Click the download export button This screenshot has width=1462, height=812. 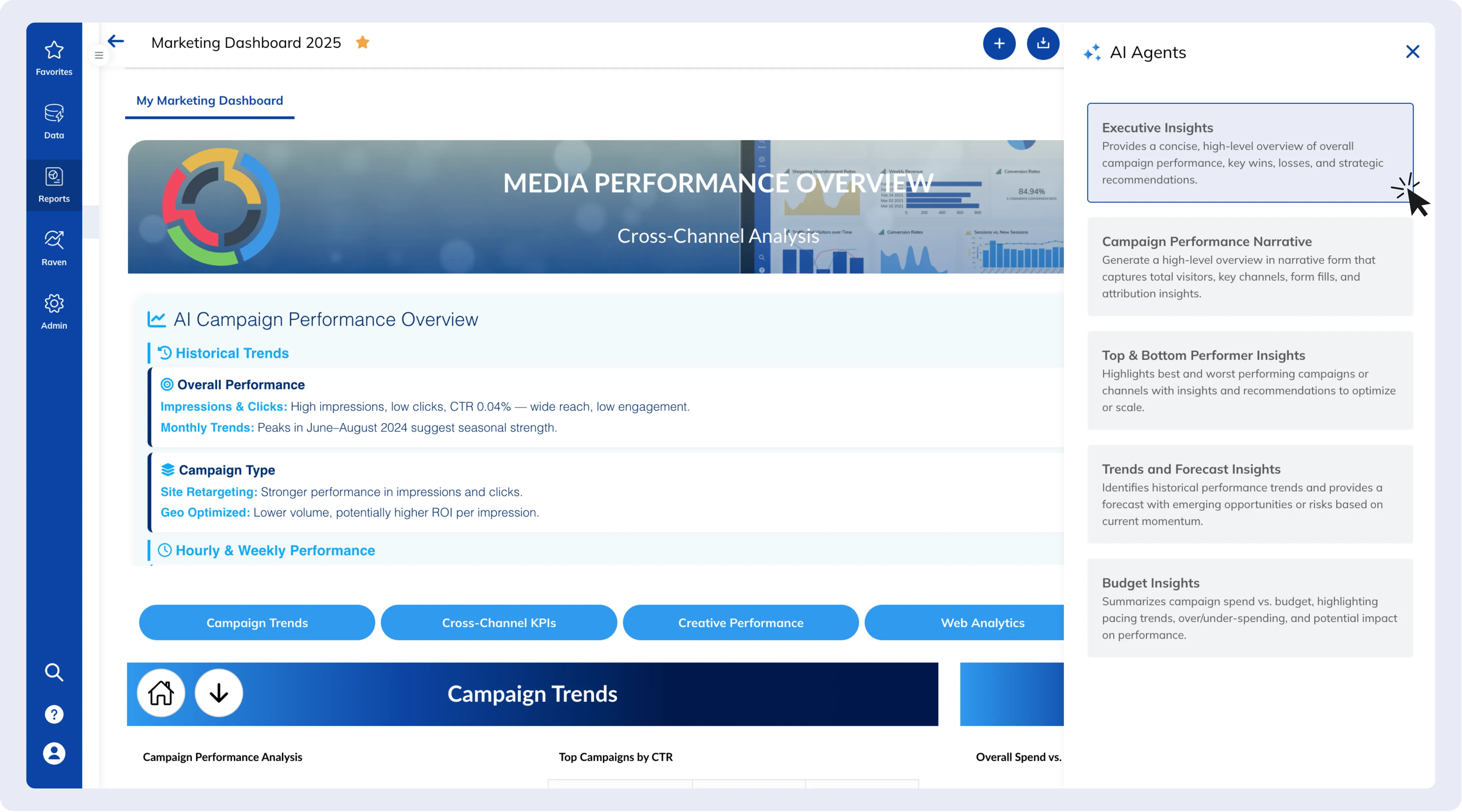1043,44
